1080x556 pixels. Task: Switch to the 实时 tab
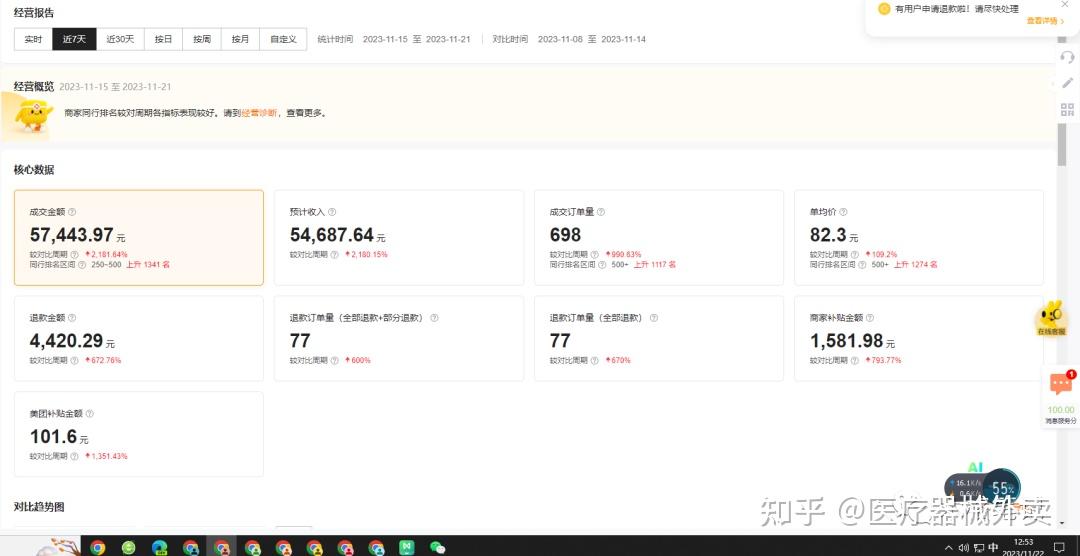33,39
